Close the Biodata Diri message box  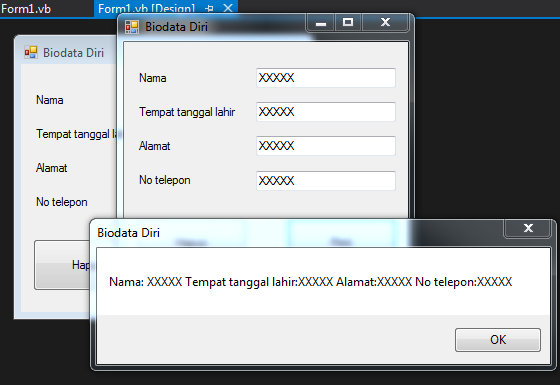tap(528, 228)
